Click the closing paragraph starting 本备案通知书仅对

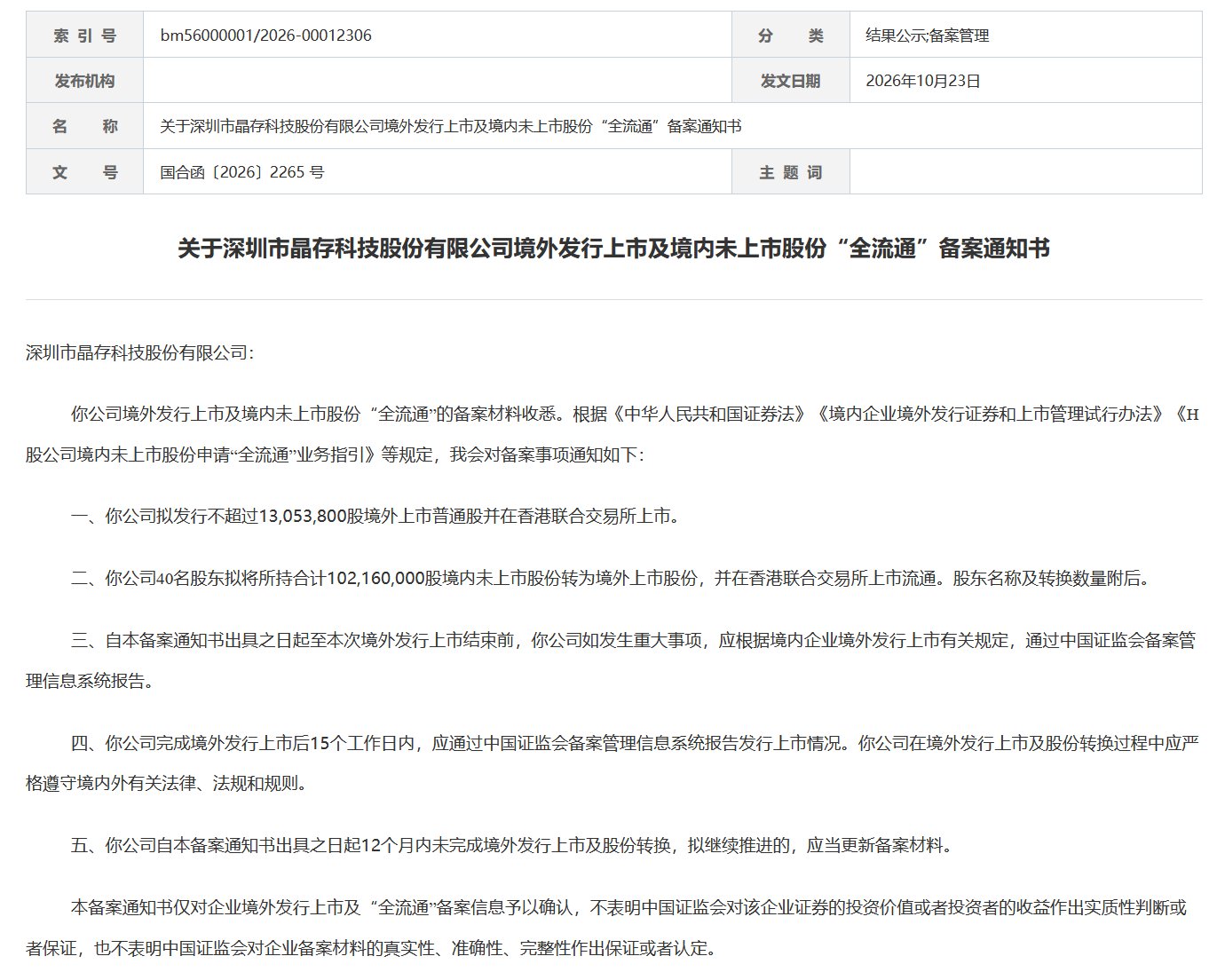pos(607,927)
